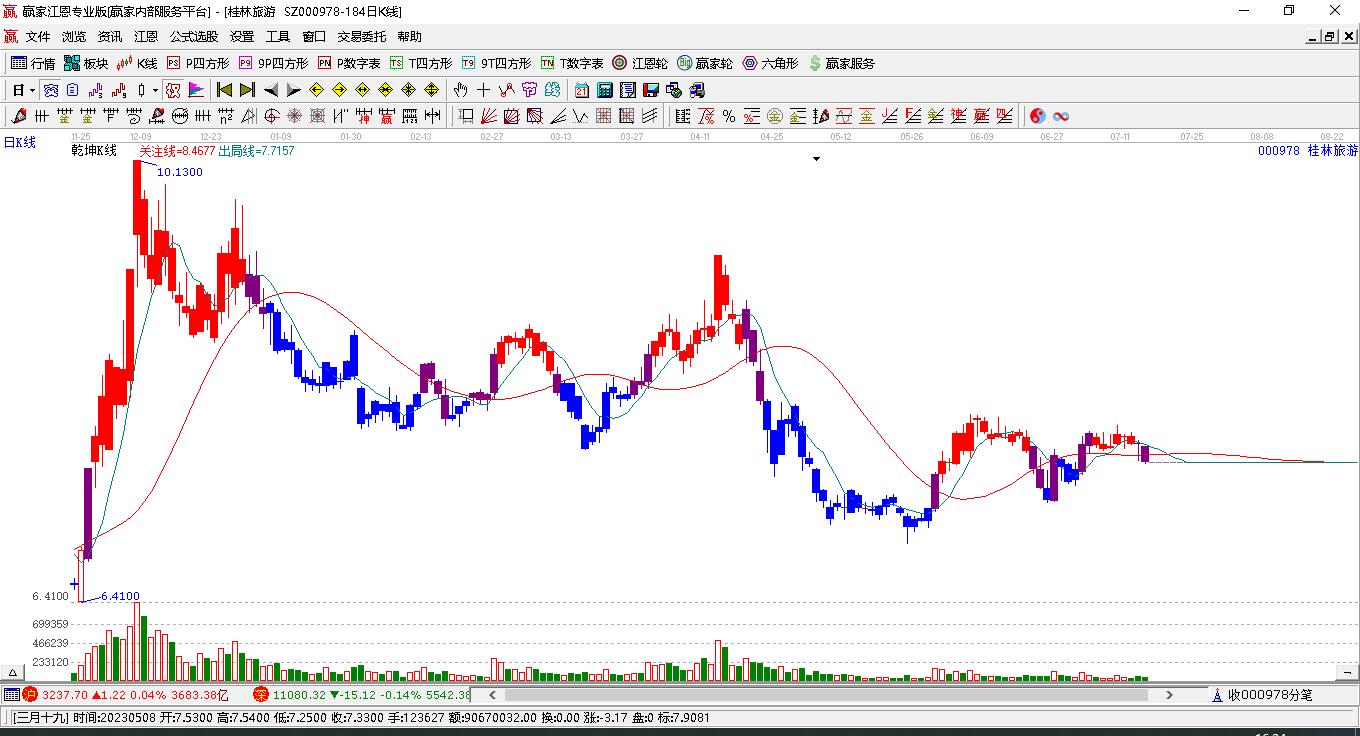1360x736 pixels.
Task: Collapse the volume panel with the up triangle
Action: (14, 672)
